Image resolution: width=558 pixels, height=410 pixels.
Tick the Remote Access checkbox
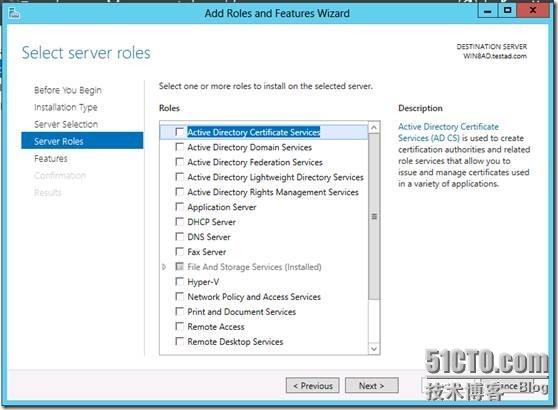[180, 326]
